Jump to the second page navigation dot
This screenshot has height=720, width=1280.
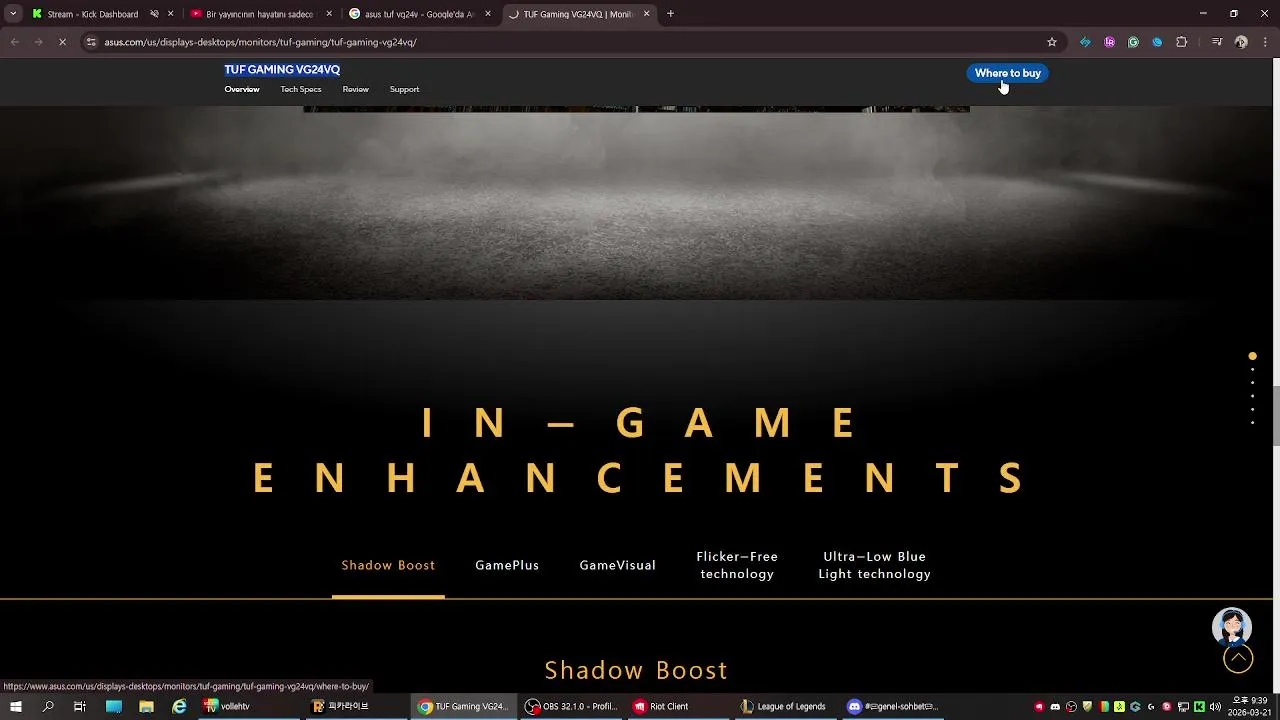(x=1252, y=370)
